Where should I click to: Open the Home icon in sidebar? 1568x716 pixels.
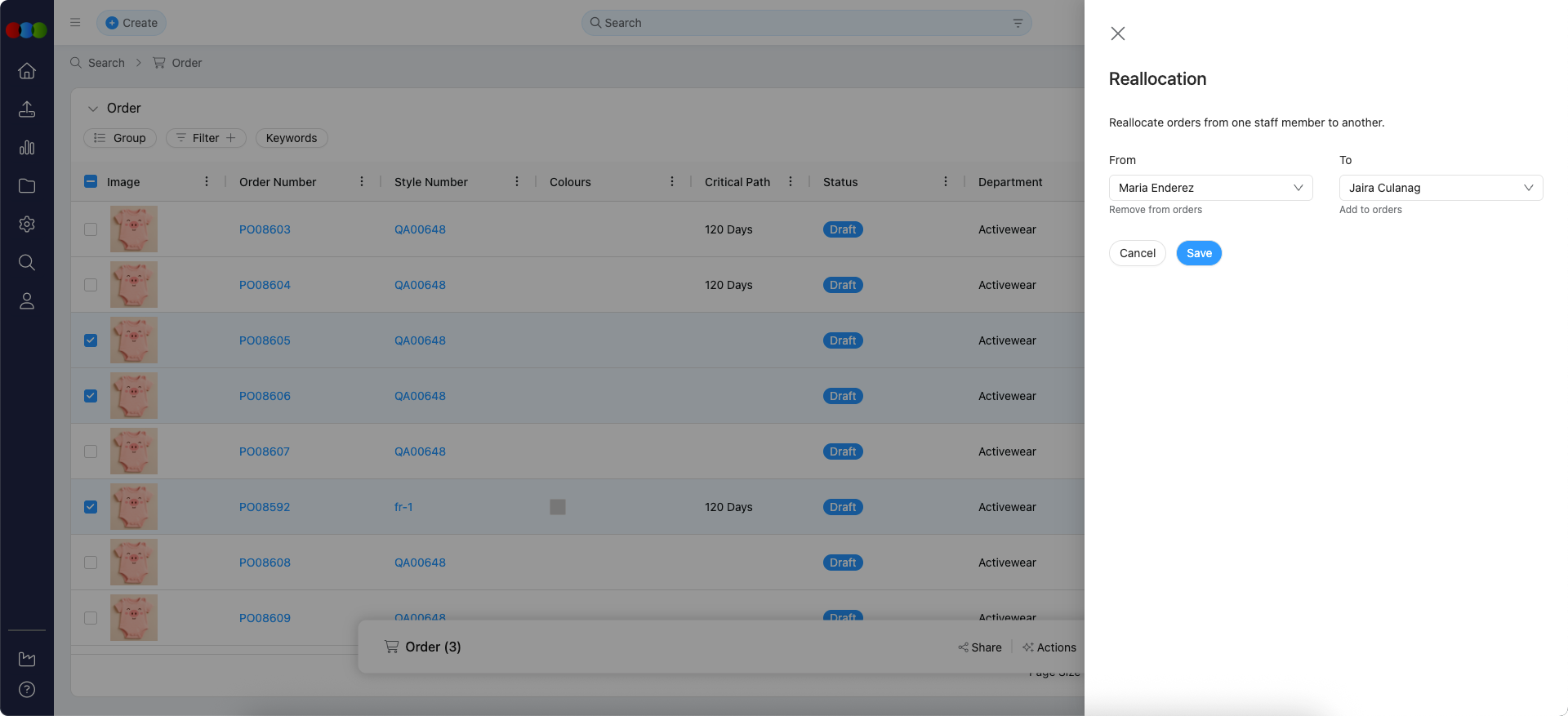click(27, 71)
